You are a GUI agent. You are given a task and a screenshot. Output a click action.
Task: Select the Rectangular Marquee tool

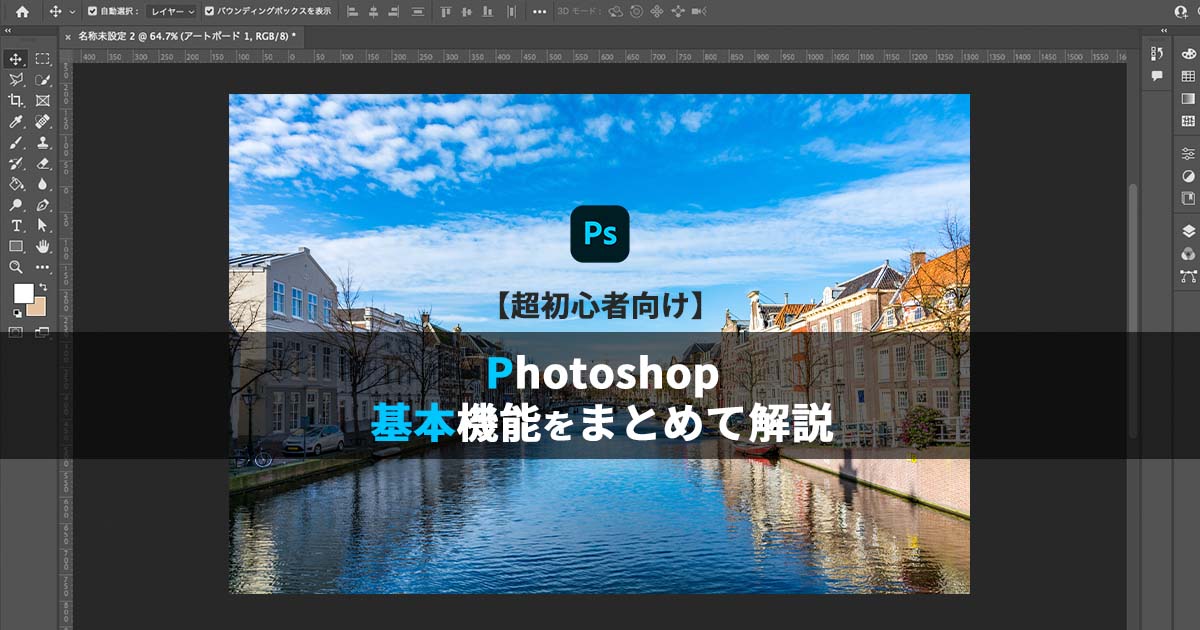43,59
